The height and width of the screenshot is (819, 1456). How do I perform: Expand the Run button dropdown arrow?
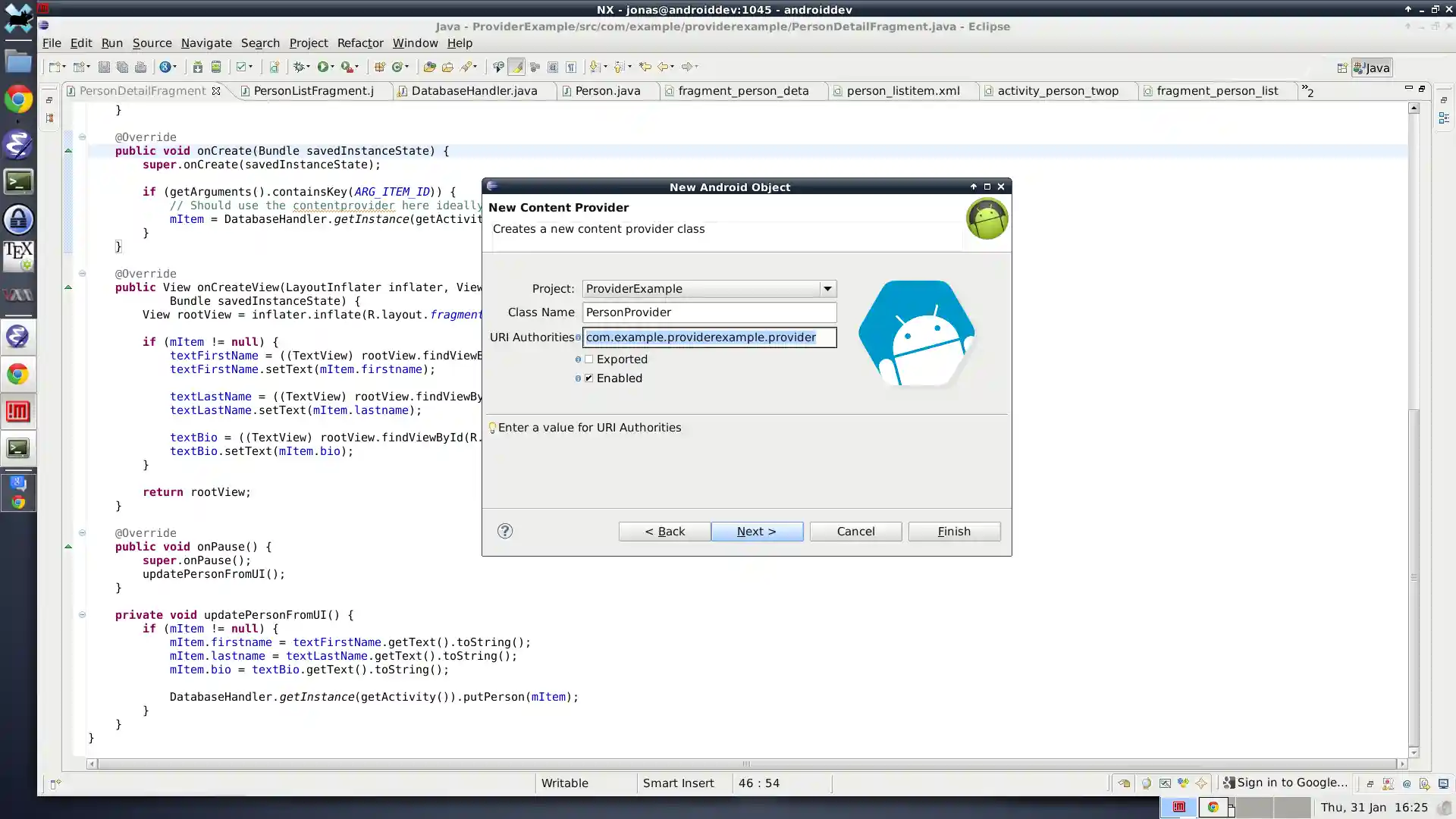pyautogui.click(x=333, y=67)
